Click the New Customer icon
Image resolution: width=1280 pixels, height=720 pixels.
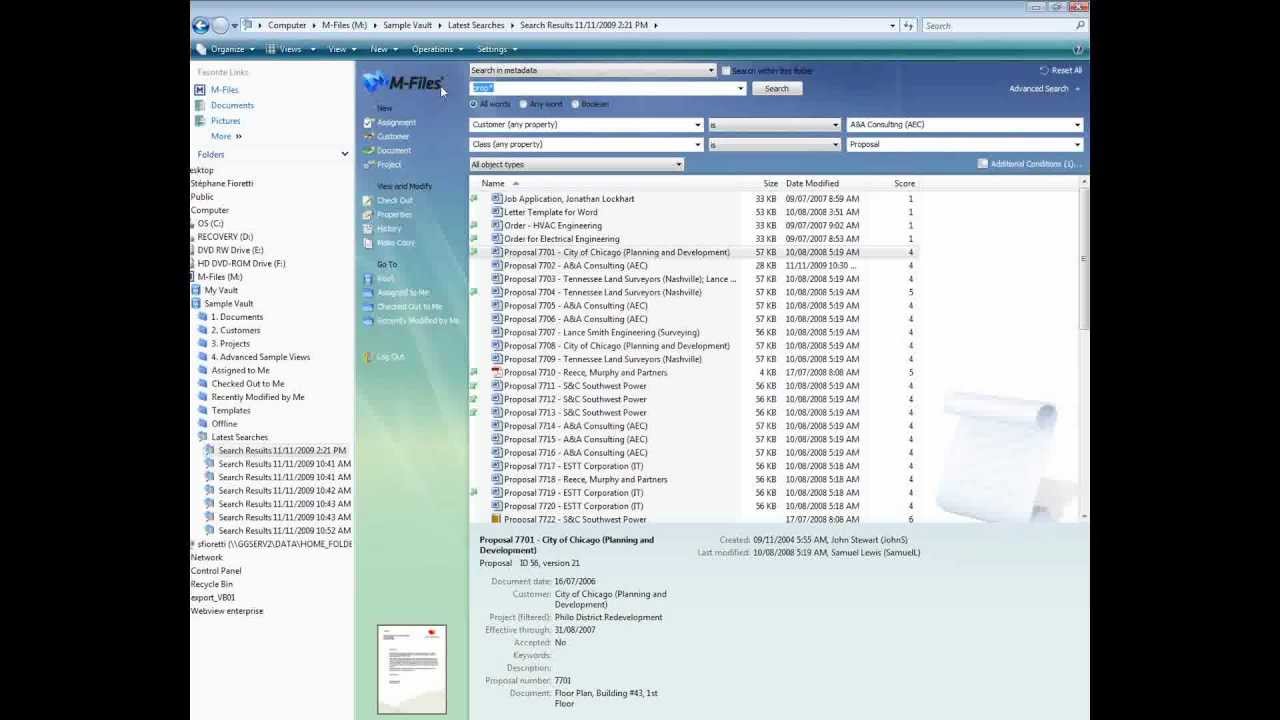coord(368,136)
